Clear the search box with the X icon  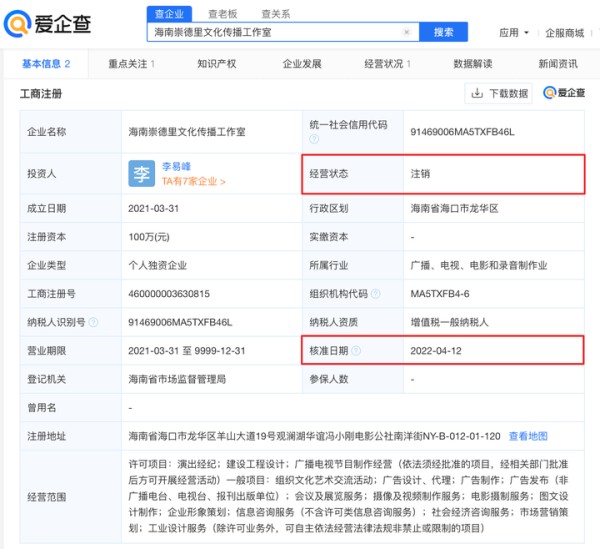point(407,32)
